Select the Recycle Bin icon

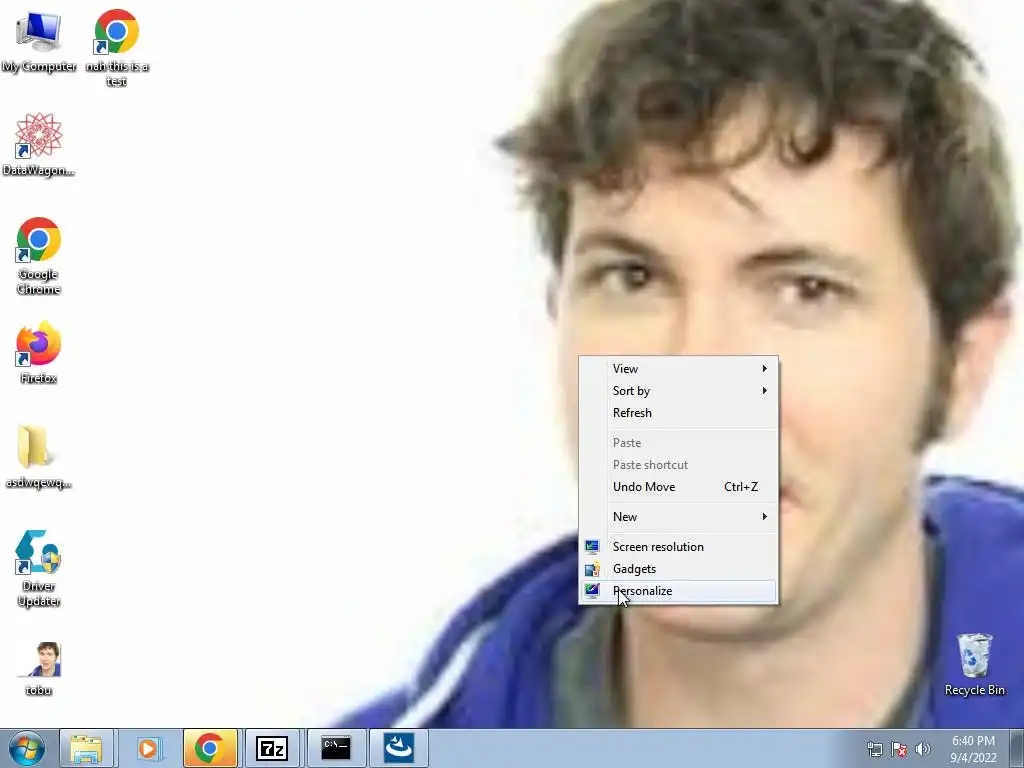pyautogui.click(x=974, y=664)
